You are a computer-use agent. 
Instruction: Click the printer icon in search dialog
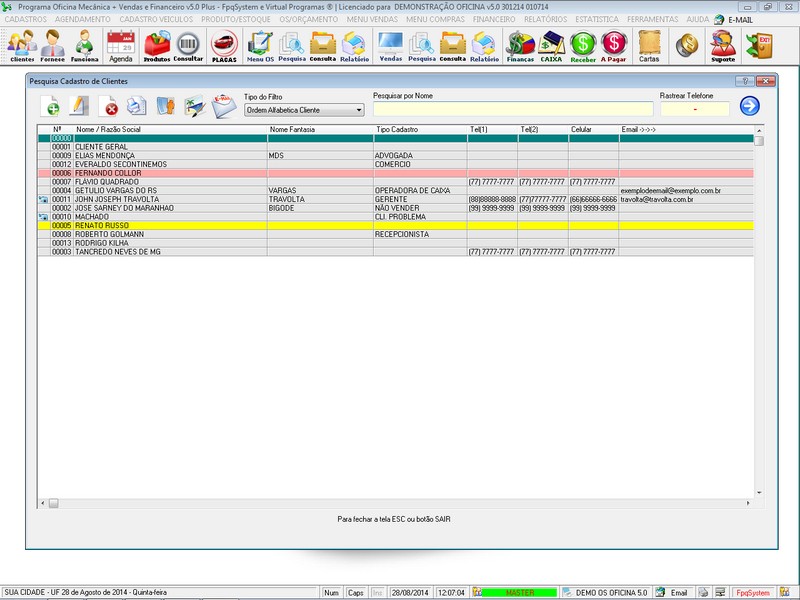[x=137, y=106]
